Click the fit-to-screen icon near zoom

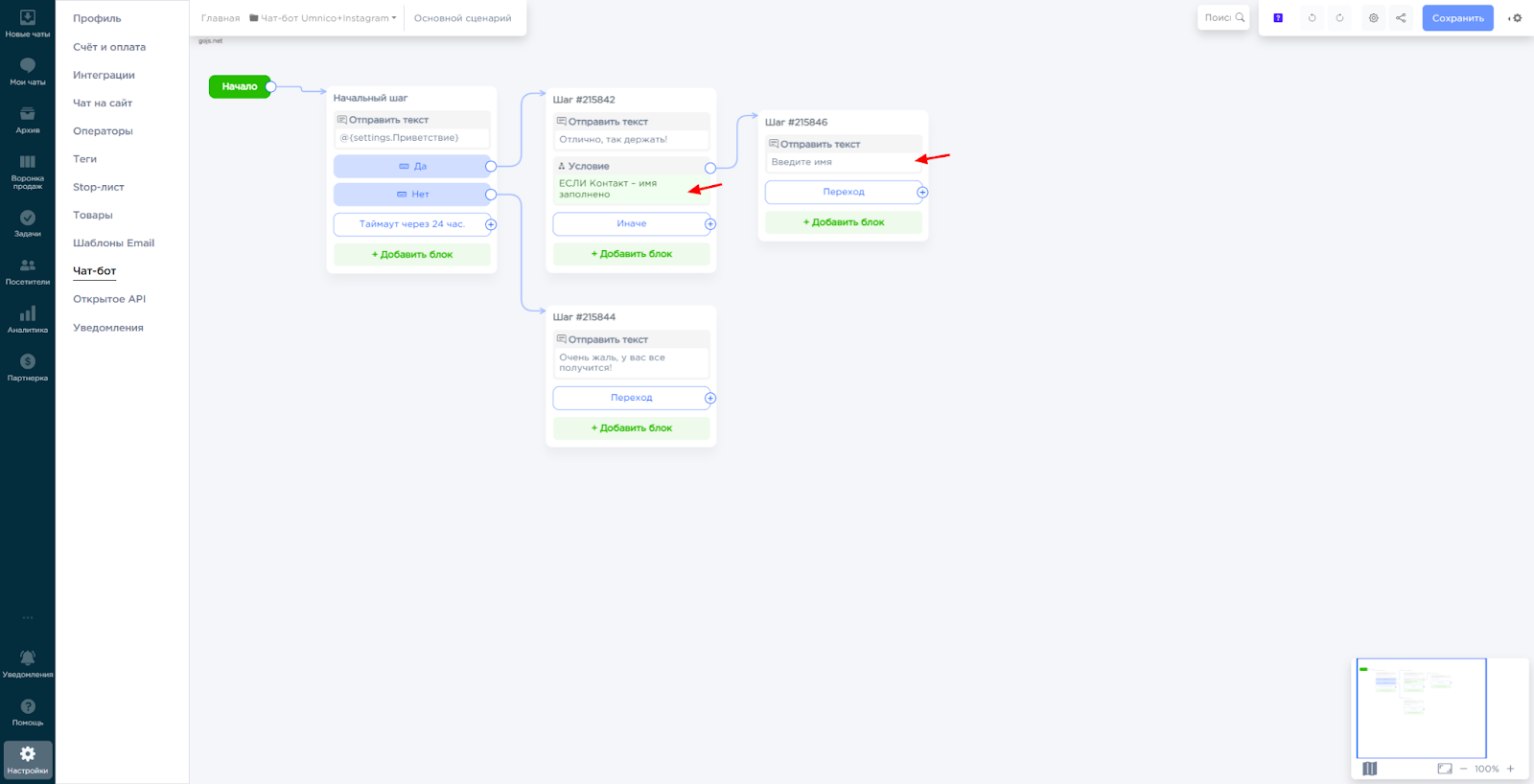pos(1444,769)
